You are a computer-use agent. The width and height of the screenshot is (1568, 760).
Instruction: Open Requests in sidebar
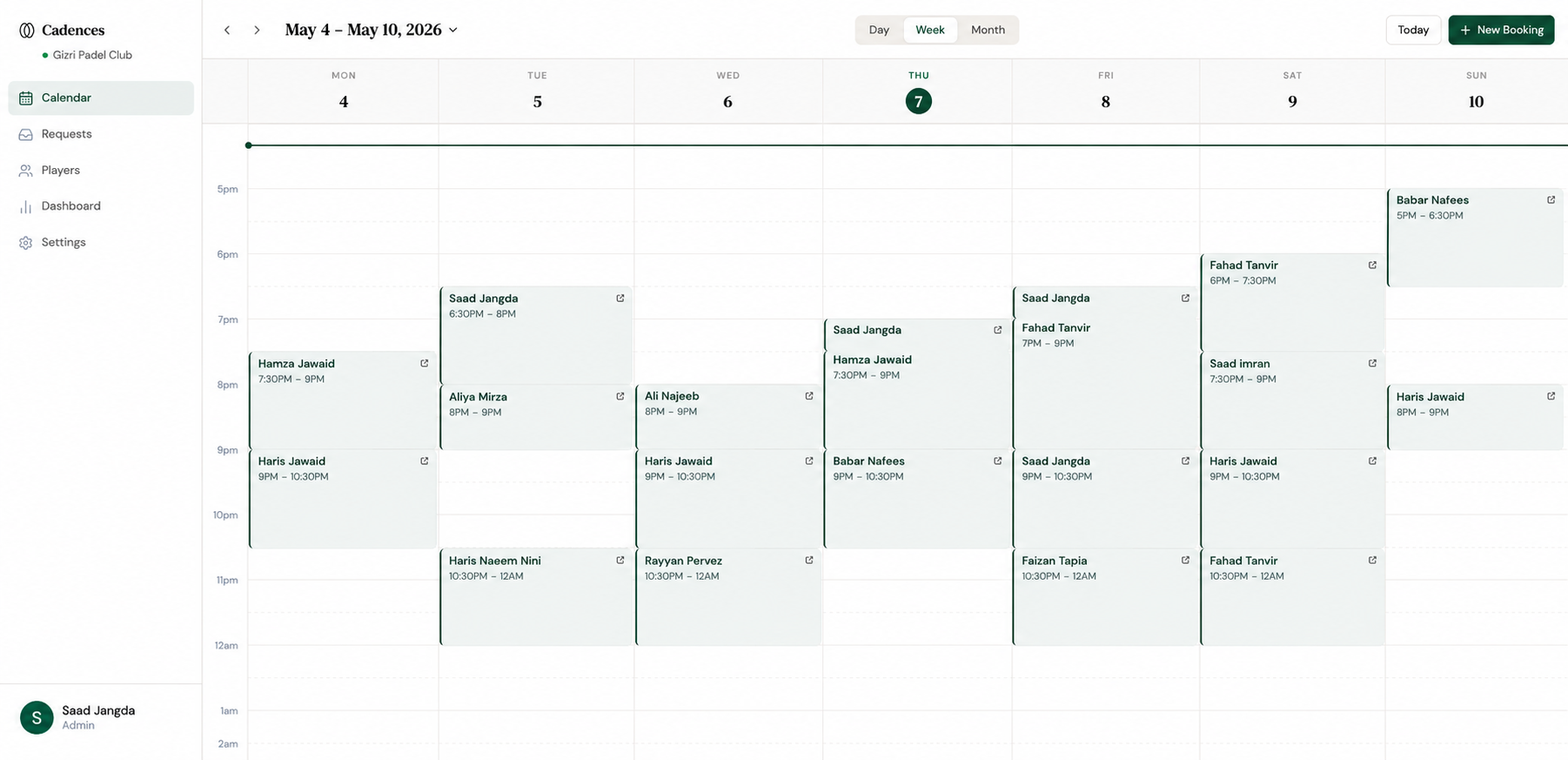tap(101, 135)
